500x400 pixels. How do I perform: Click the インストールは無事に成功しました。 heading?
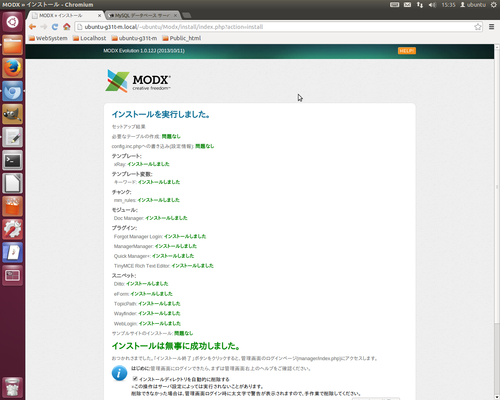[176, 346]
